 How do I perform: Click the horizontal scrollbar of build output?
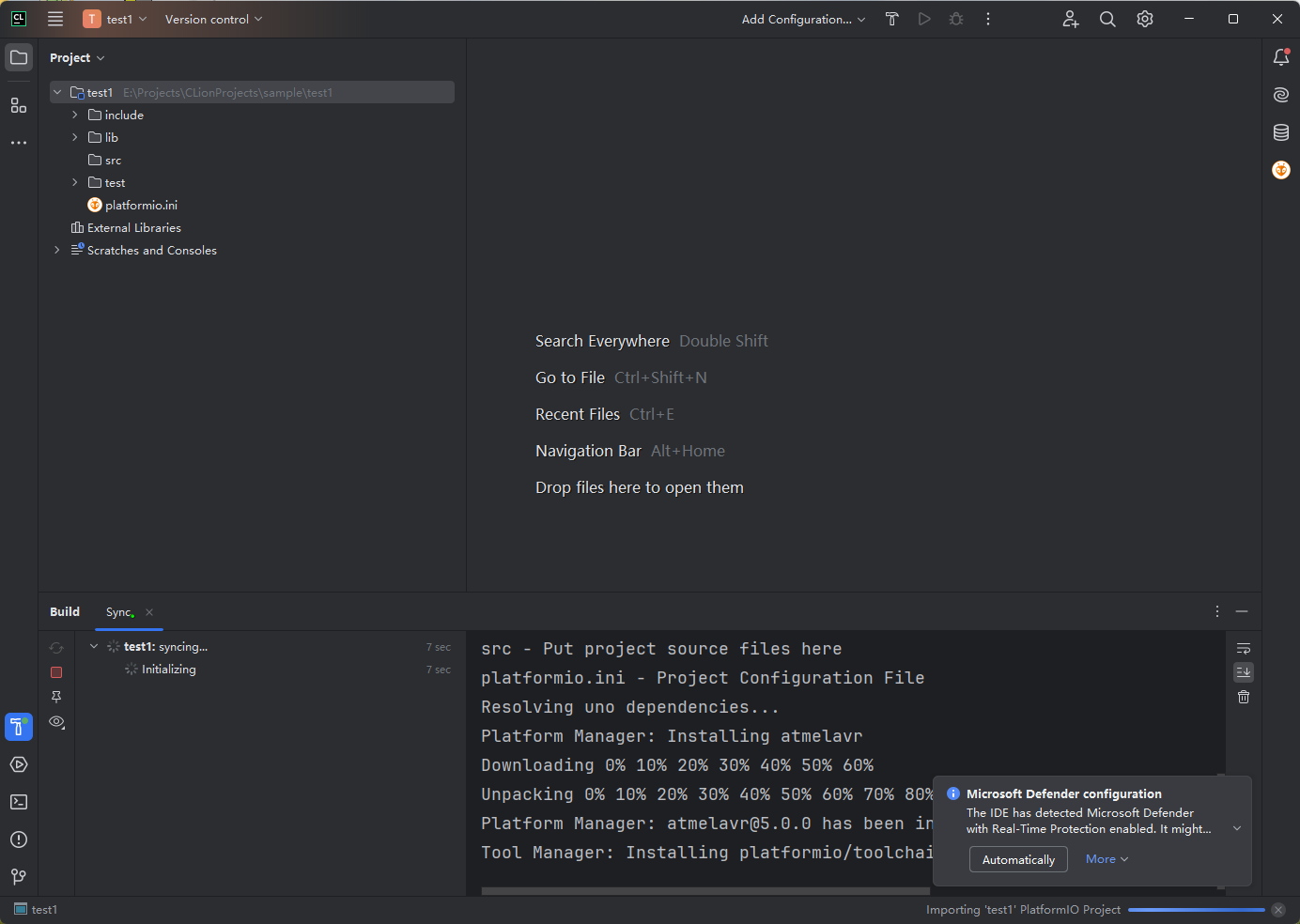(x=705, y=891)
